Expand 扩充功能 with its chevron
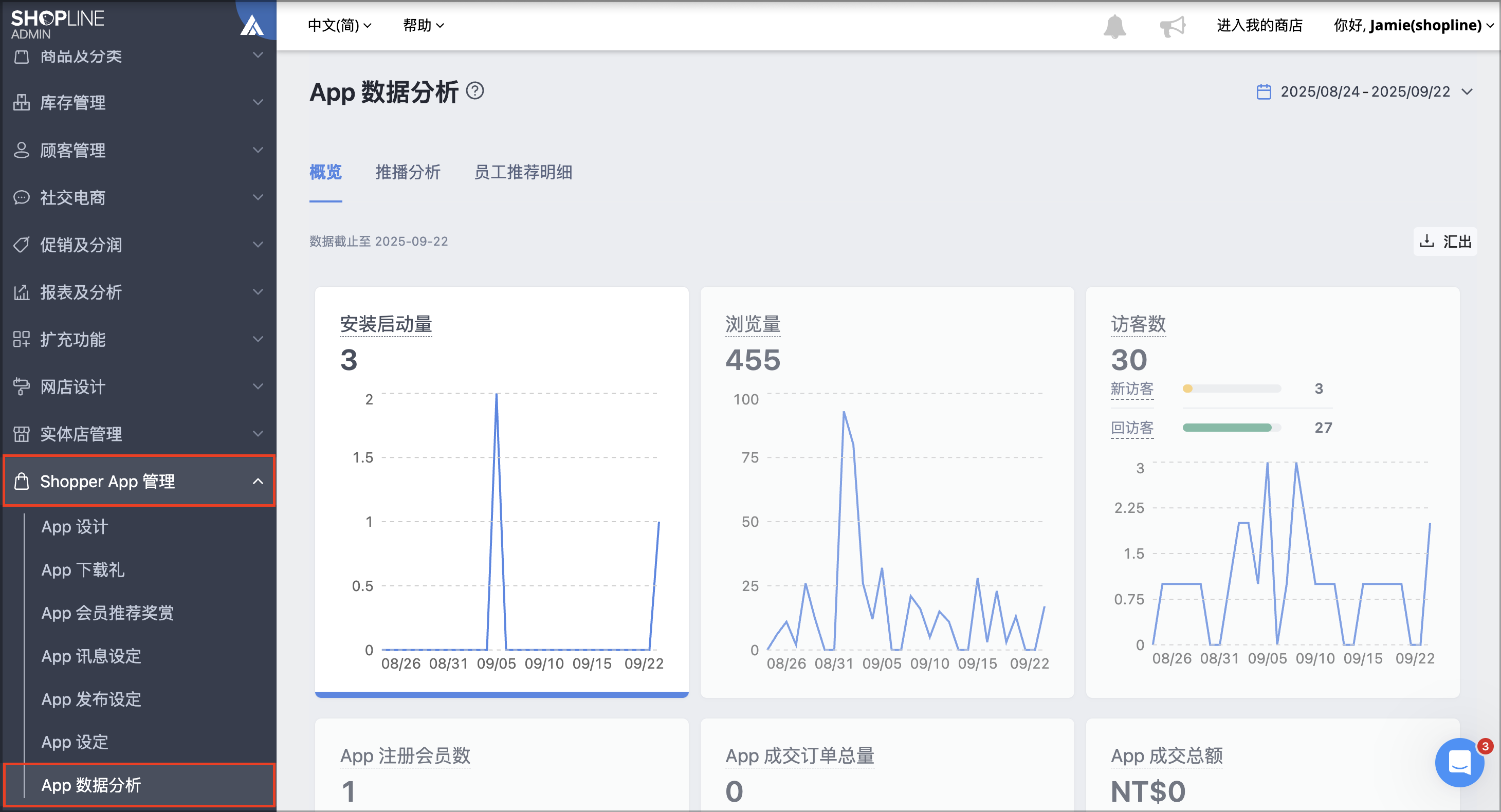Viewport: 1501px width, 812px height. 258,339
